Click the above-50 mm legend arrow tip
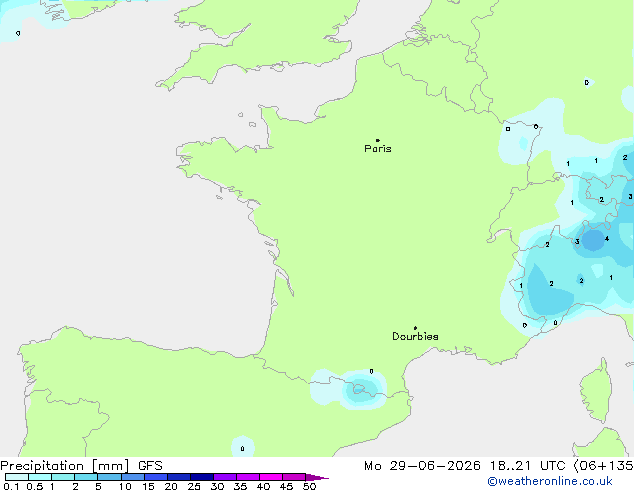The height and width of the screenshot is (490, 634). [x=317, y=477]
